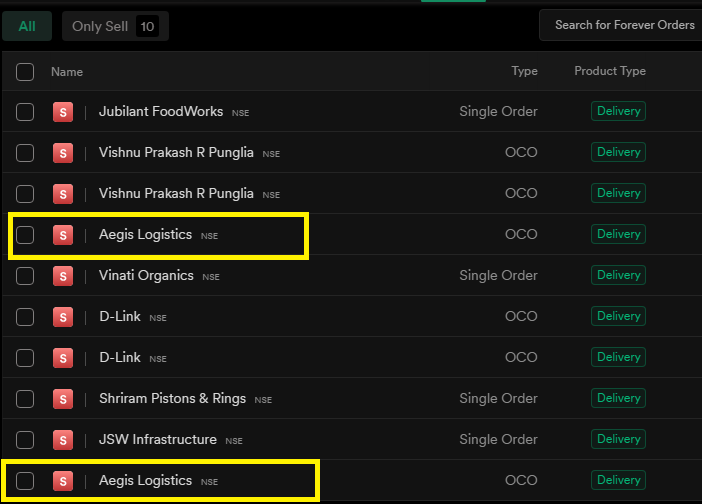702x504 pixels.
Task: Tick the Shriram Pistons & Rings checkbox
Action: (25, 399)
